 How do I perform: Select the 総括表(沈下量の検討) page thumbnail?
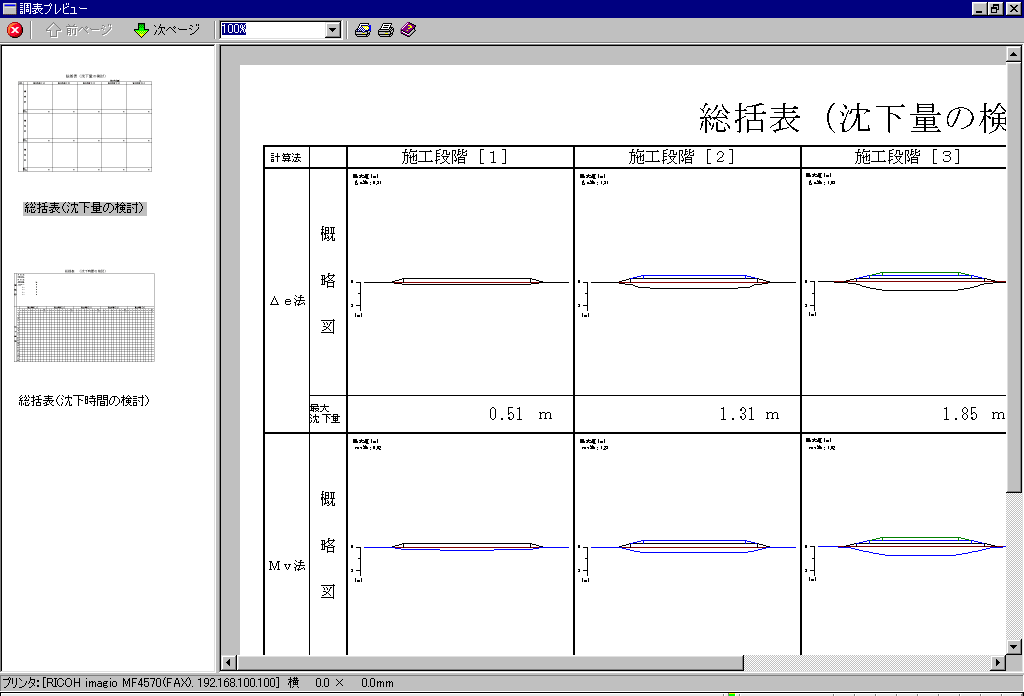click(x=85, y=124)
